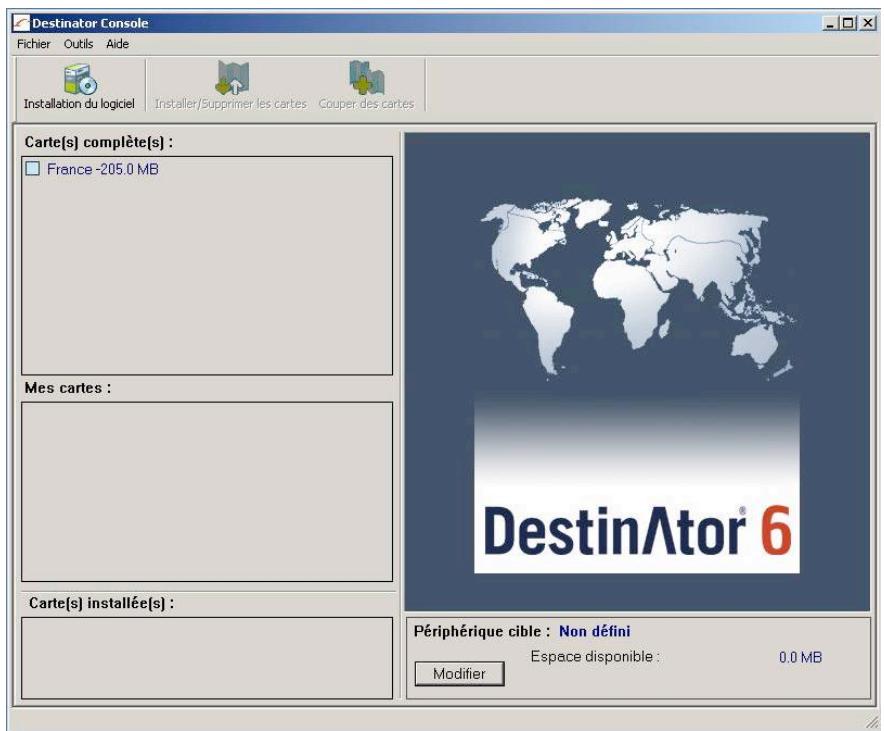The height and width of the screenshot is (731, 884).
Task: Select the France -205.0 MB map entry text
Action: click(x=103, y=169)
